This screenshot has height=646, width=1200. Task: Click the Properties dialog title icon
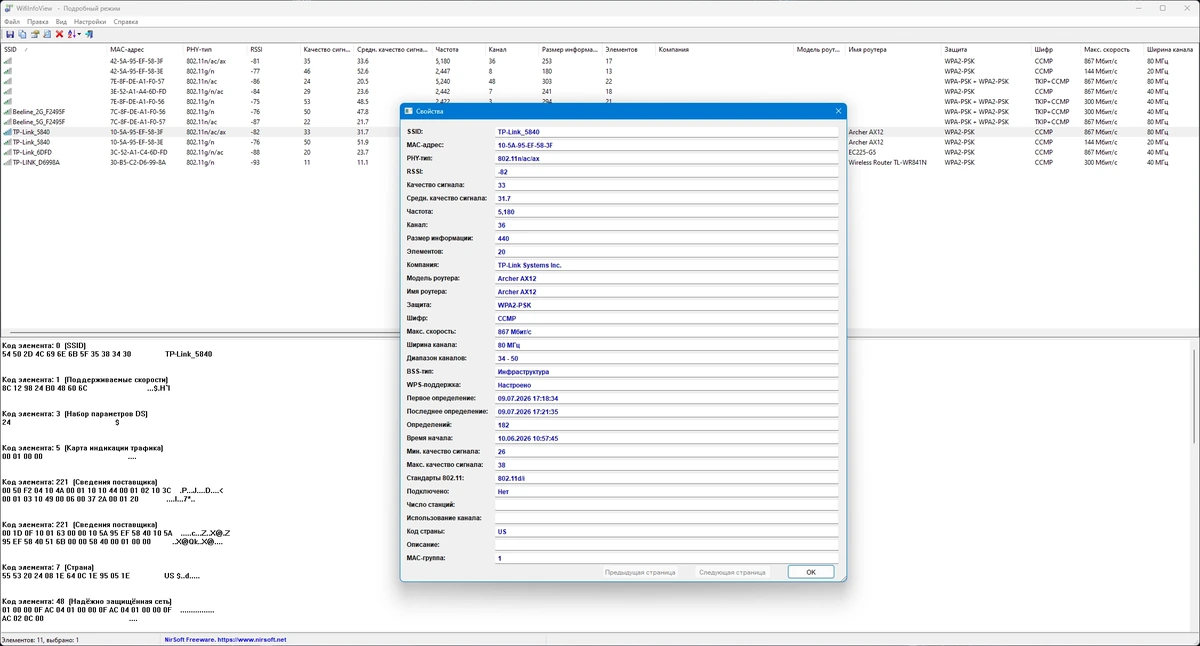click(x=408, y=111)
